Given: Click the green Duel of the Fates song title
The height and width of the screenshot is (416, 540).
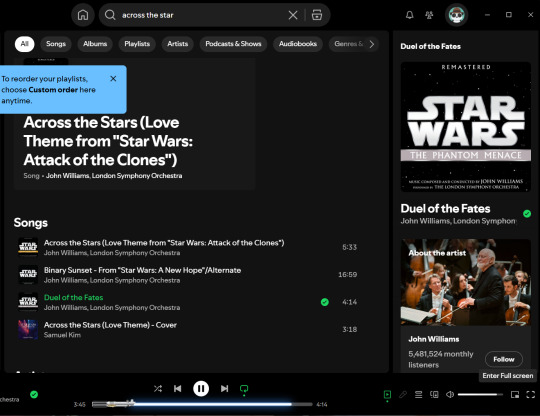Looking at the screenshot, I should tap(73, 298).
